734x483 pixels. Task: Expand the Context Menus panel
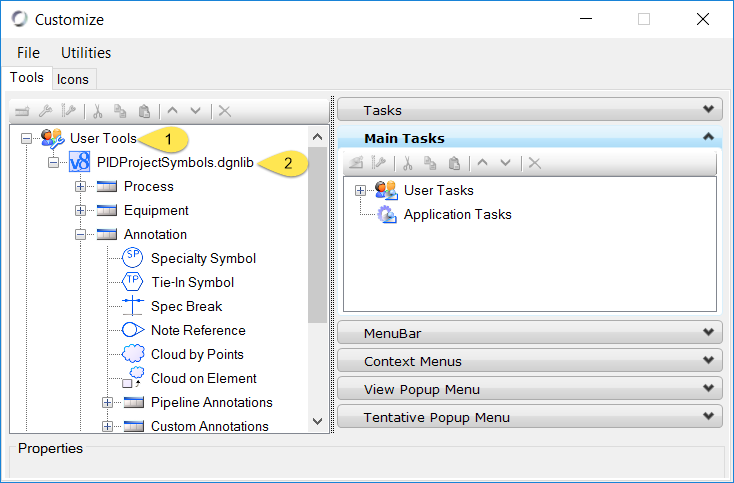[x=530, y=361]
